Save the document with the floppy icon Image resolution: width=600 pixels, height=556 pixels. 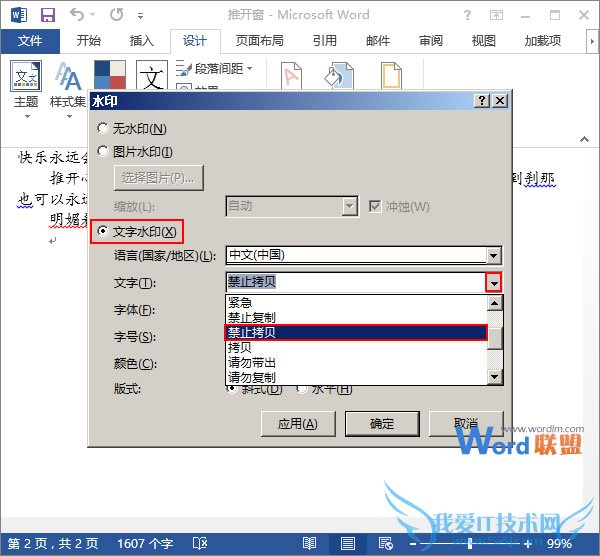pos(48,15)
